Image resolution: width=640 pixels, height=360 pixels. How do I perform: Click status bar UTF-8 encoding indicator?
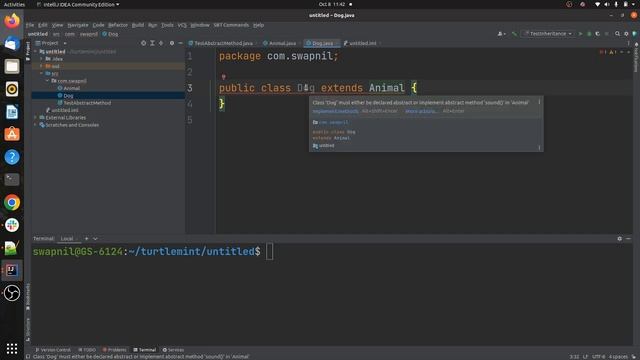point(598,357)
